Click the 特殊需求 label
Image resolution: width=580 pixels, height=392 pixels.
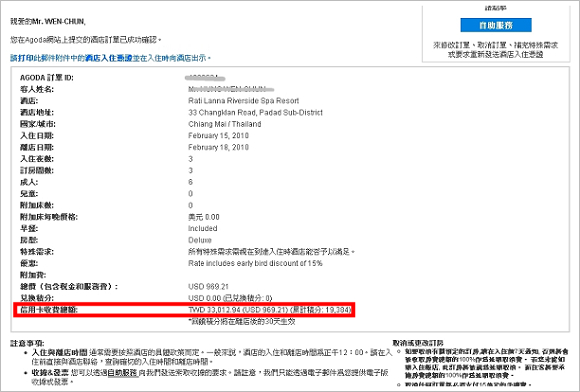click(37, 251)
